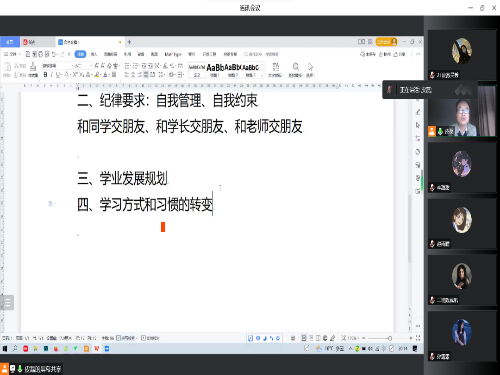Click the Windows Start button

click(x=5, y=349)
